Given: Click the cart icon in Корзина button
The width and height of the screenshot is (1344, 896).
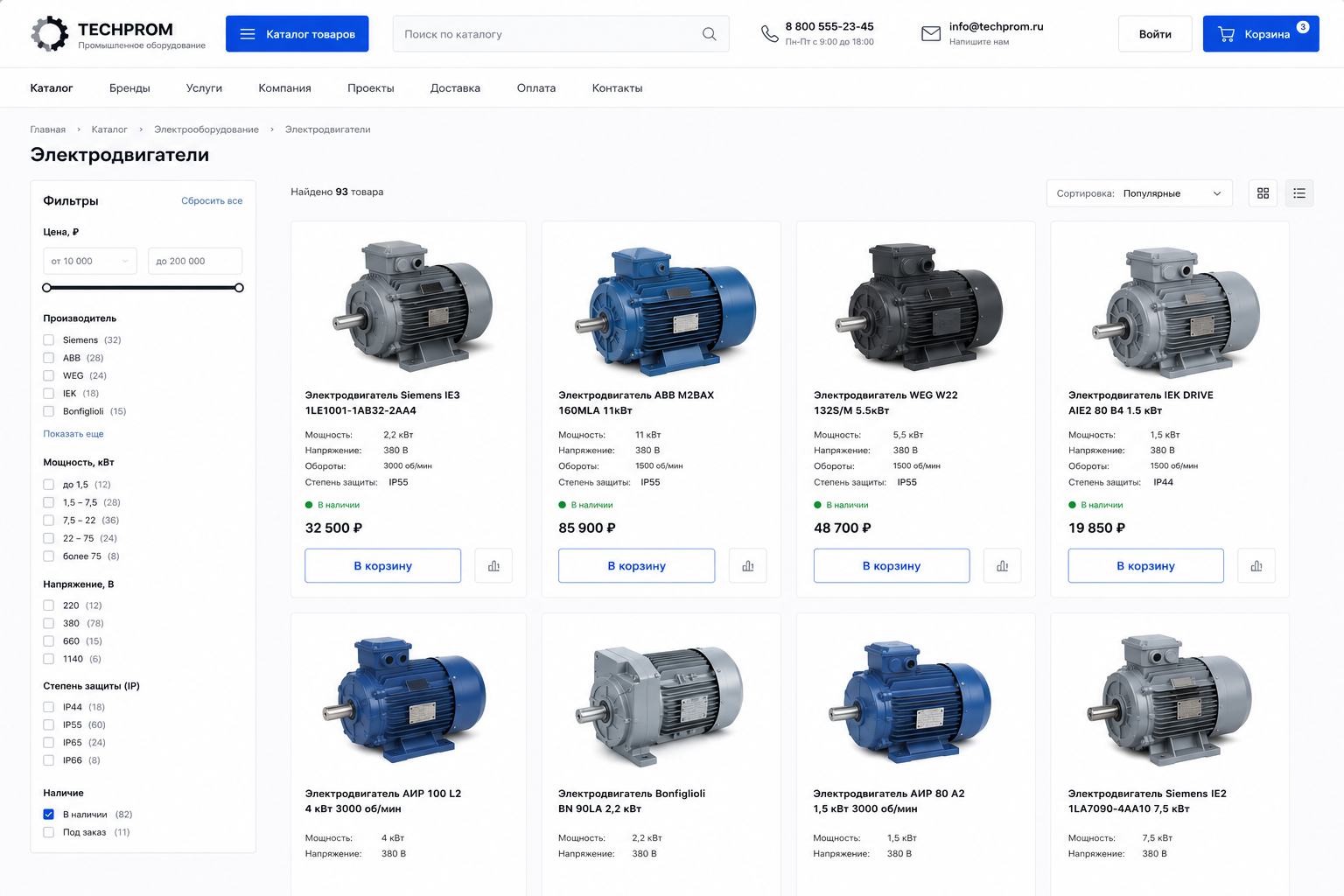Looking at the screenshot, I should pos(1226,34).
